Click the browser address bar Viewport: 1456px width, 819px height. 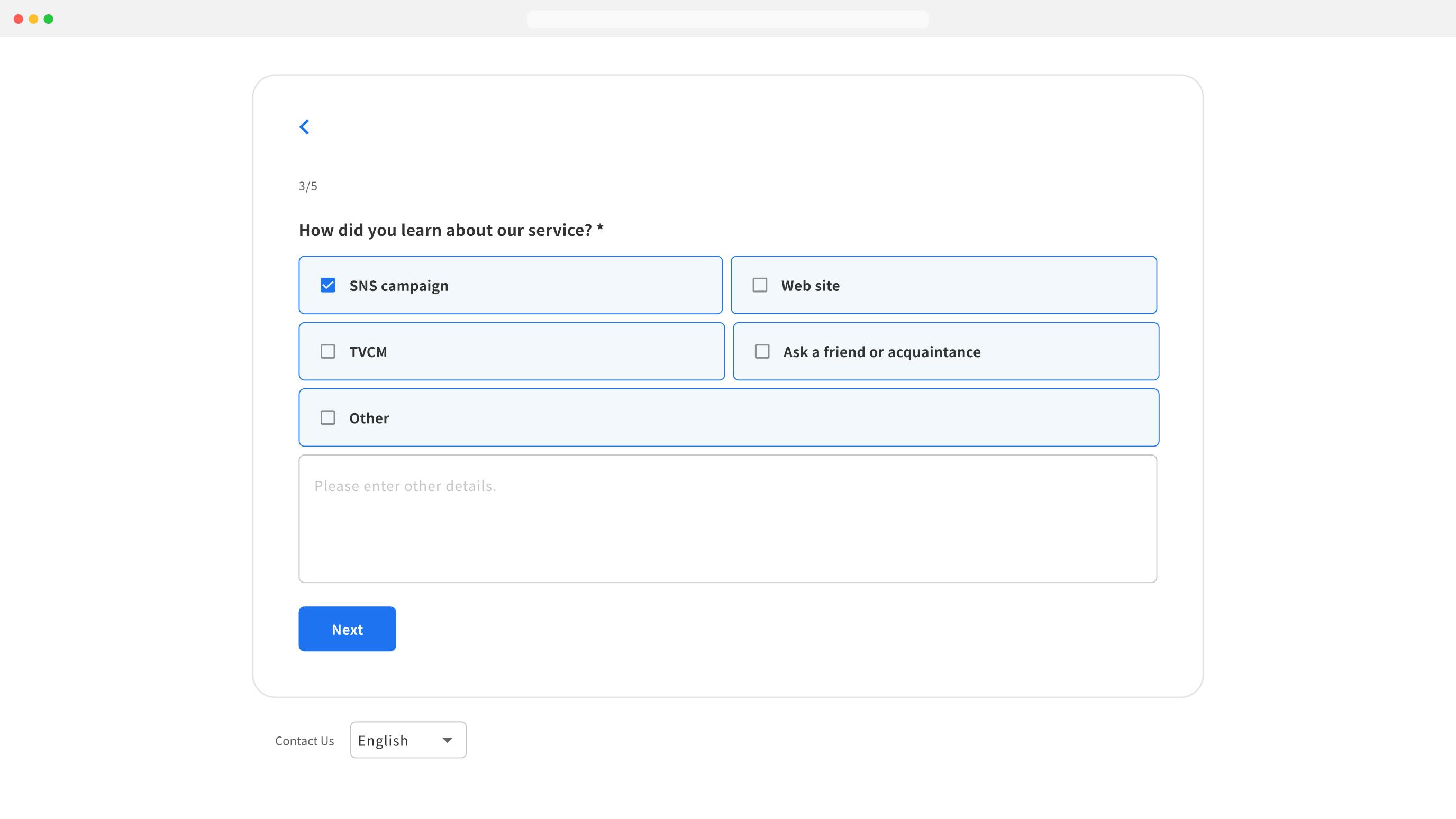coord(728,19)
